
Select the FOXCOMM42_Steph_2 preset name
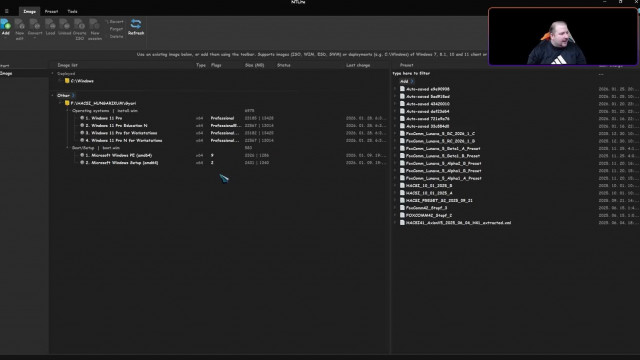[x=429, y=215]
